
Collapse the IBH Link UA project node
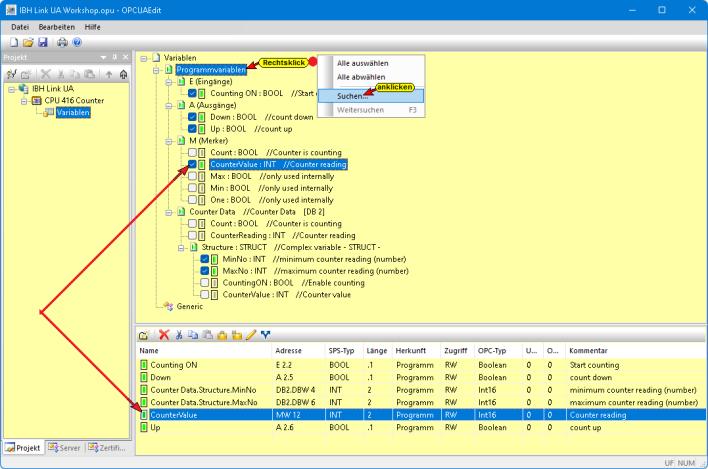tap(11, 89)
